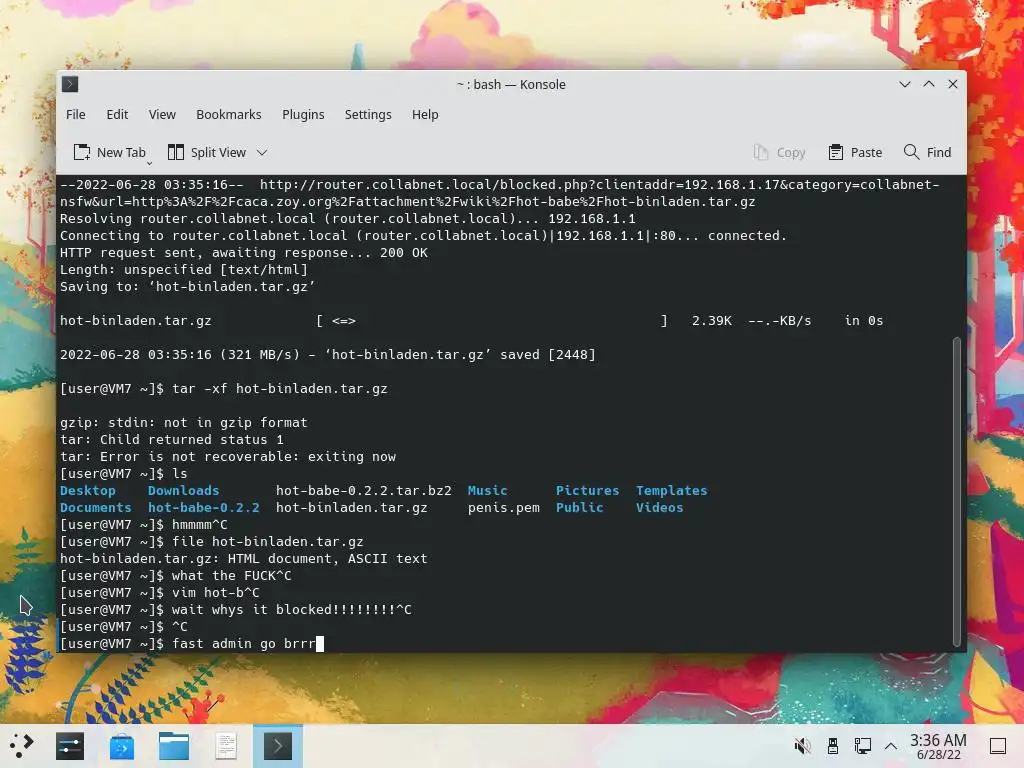Click the removable device notifier tray icon
This screenshot has height=768, width=1024.
tap(833, 746)
